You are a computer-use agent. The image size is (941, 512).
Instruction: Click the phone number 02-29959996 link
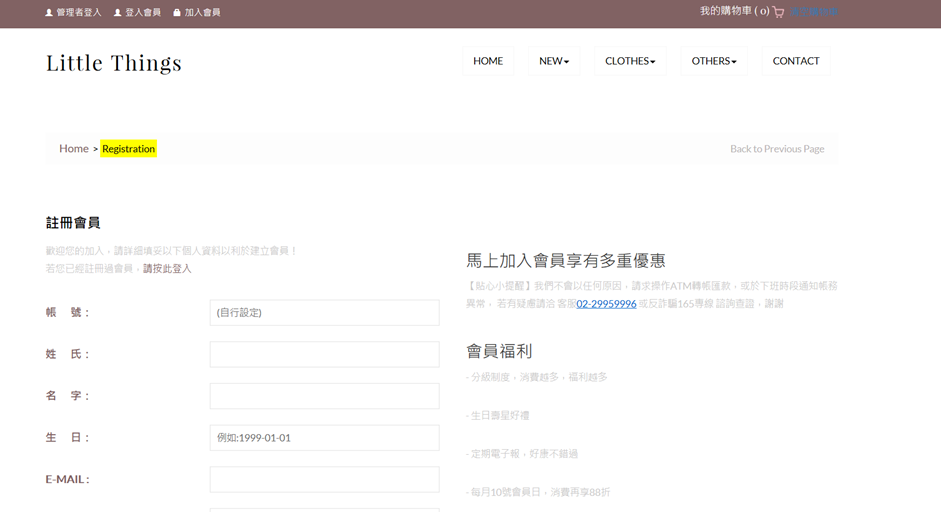[606, 304]
